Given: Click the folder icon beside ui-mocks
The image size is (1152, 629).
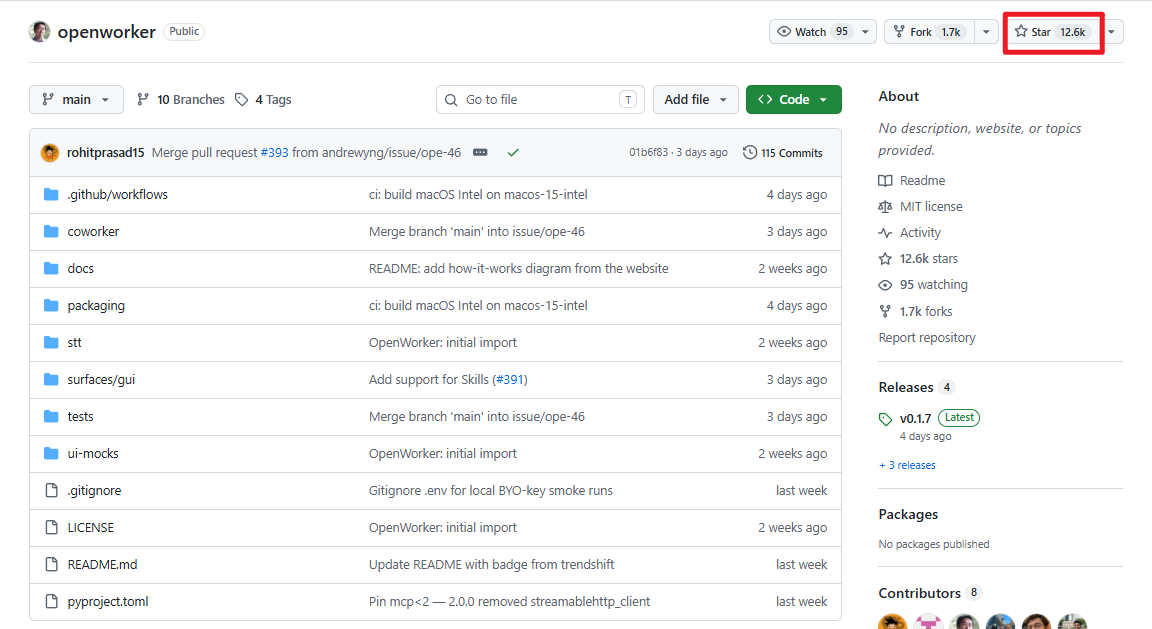Looking at the screenshot, I should point(51,453).
